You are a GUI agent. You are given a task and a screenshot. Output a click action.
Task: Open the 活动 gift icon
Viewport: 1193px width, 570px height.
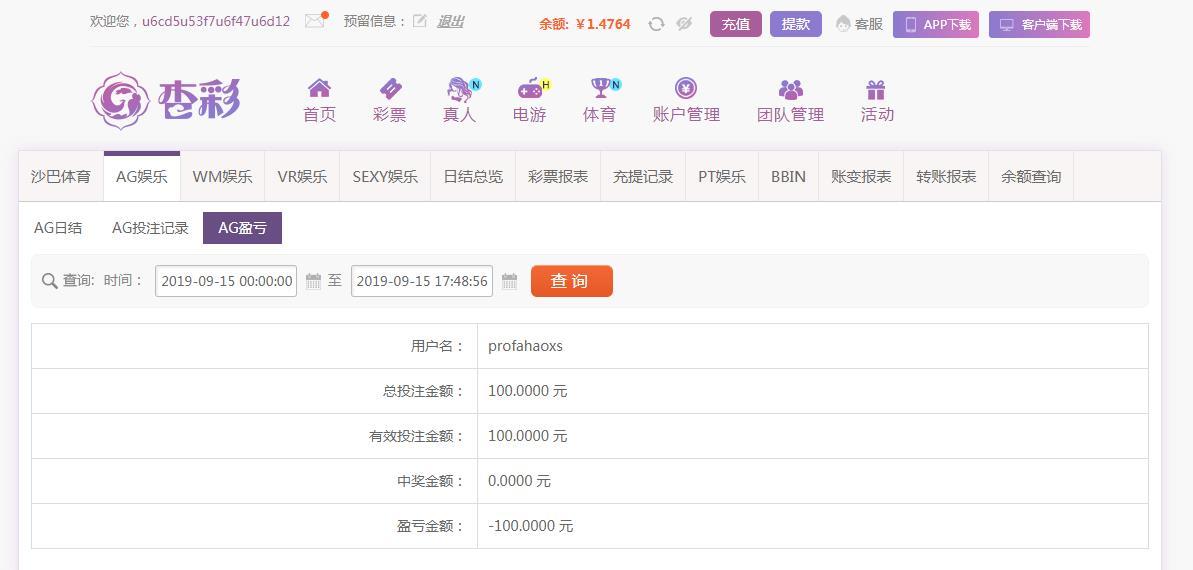pos(876,89)
